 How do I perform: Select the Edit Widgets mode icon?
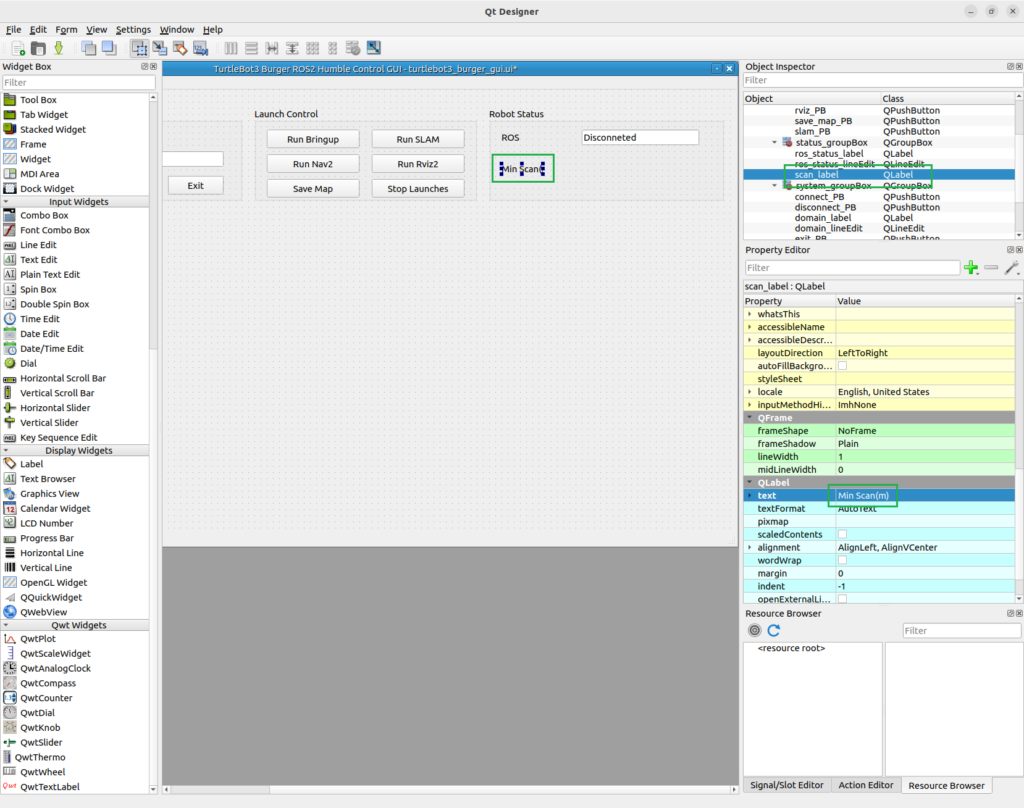click(x=139, y=48)
